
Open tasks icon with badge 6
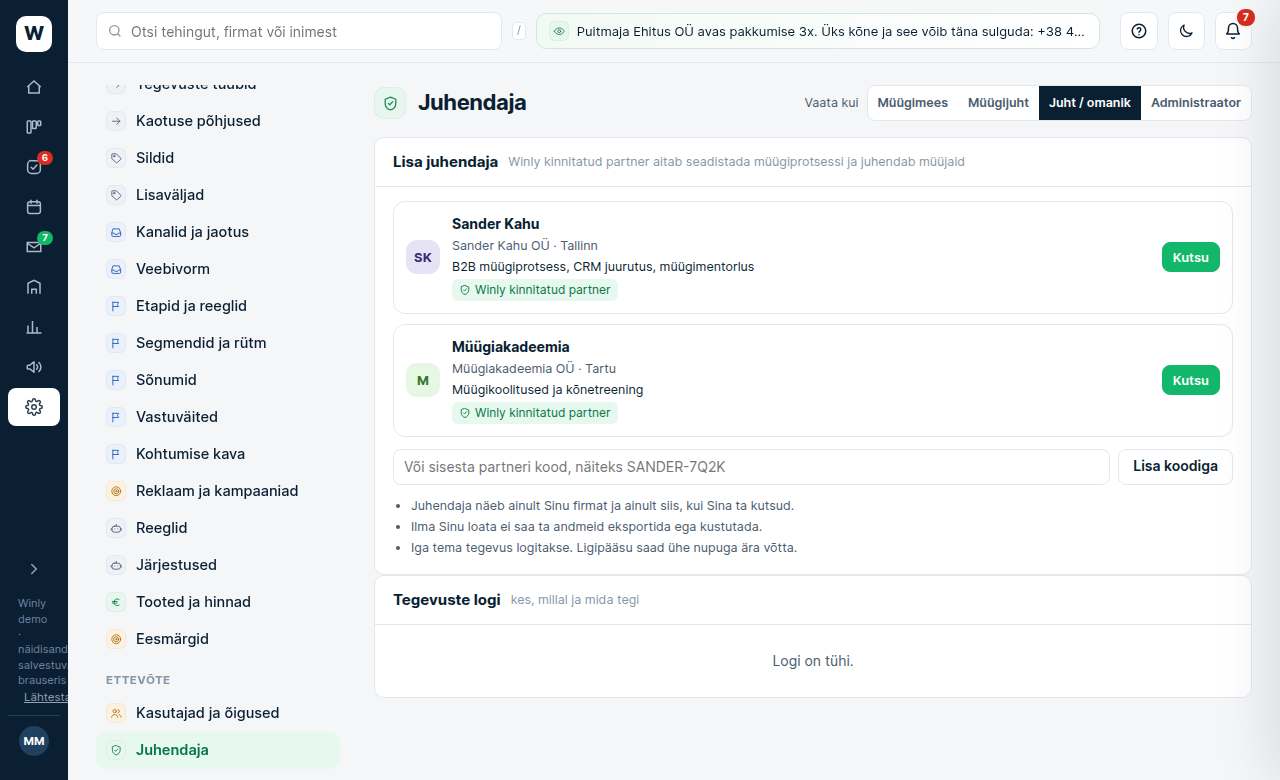coord(34,167)
